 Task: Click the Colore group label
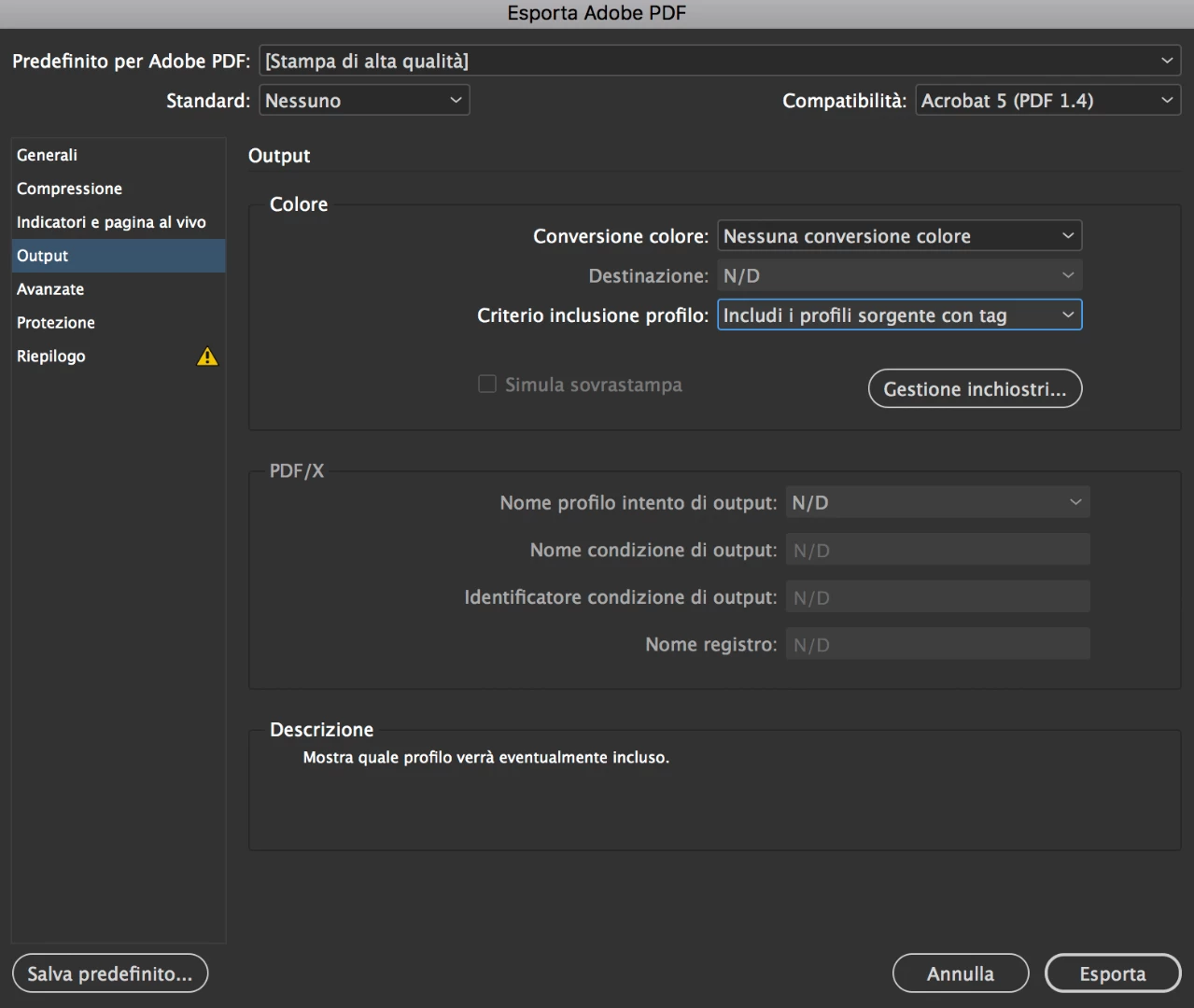click(299, 204)
